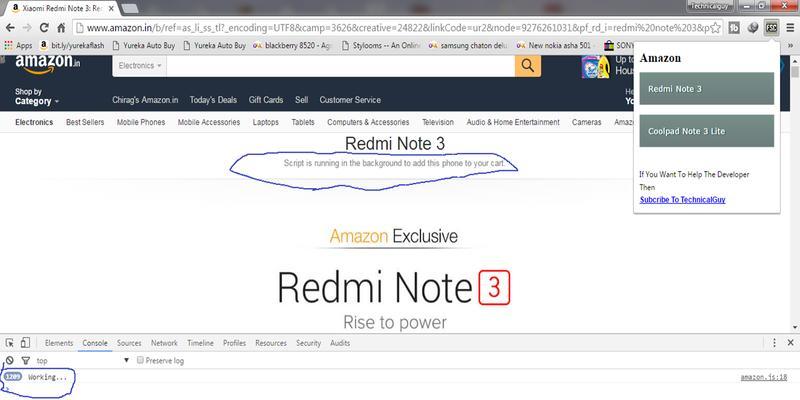The height and width of the screenshot is (400, 800).
Task: Open the amazon.js:18 source link
Action: click(x=764, y=378)
